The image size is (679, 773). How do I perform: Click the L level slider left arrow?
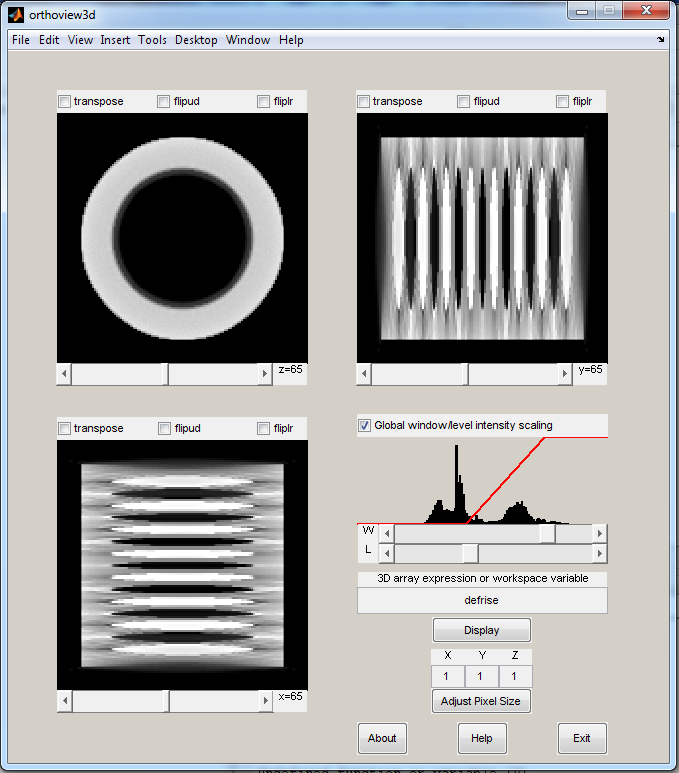[387, 554]
